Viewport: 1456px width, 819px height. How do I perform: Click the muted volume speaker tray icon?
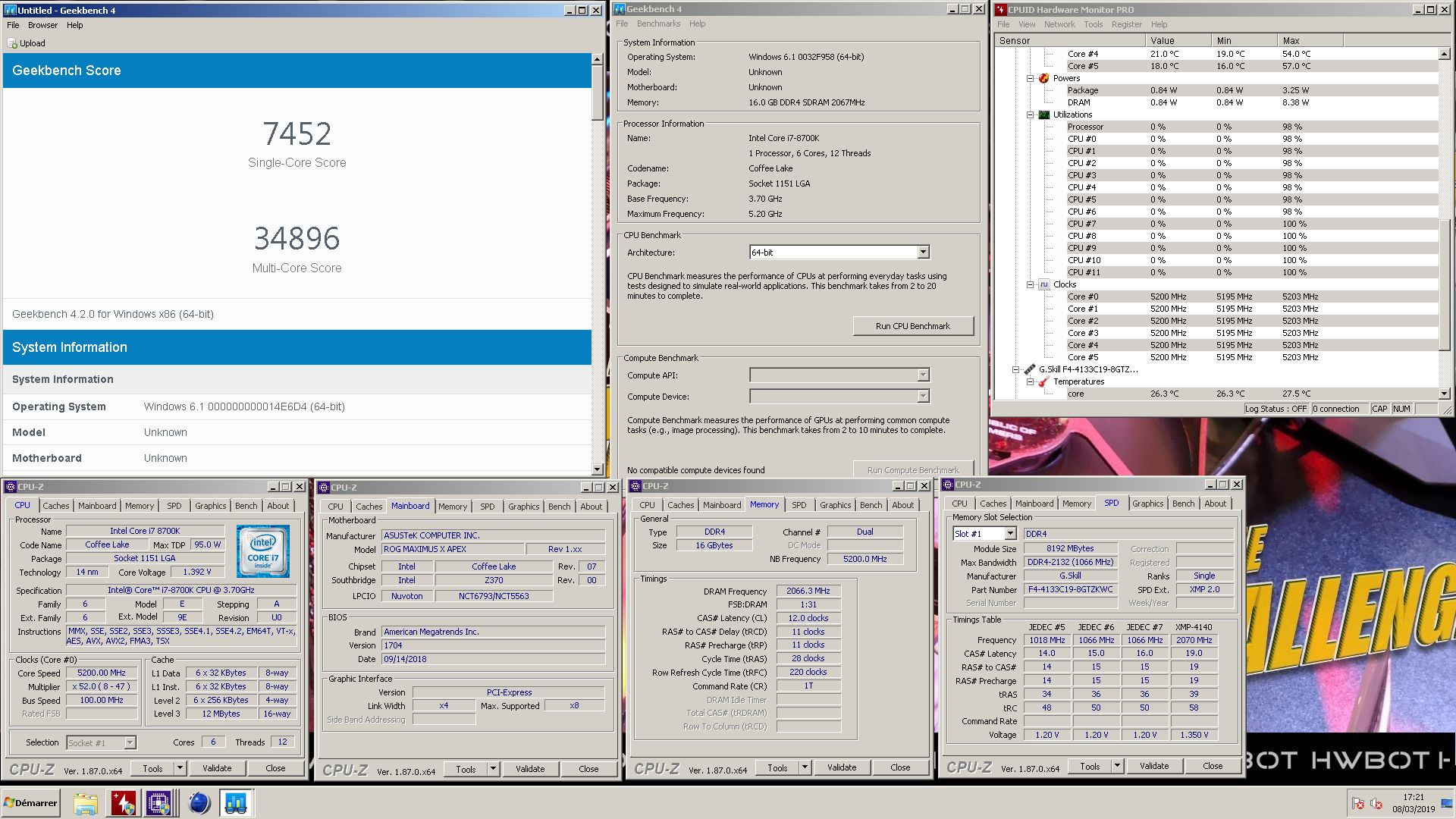click(x=1376, y=804)
